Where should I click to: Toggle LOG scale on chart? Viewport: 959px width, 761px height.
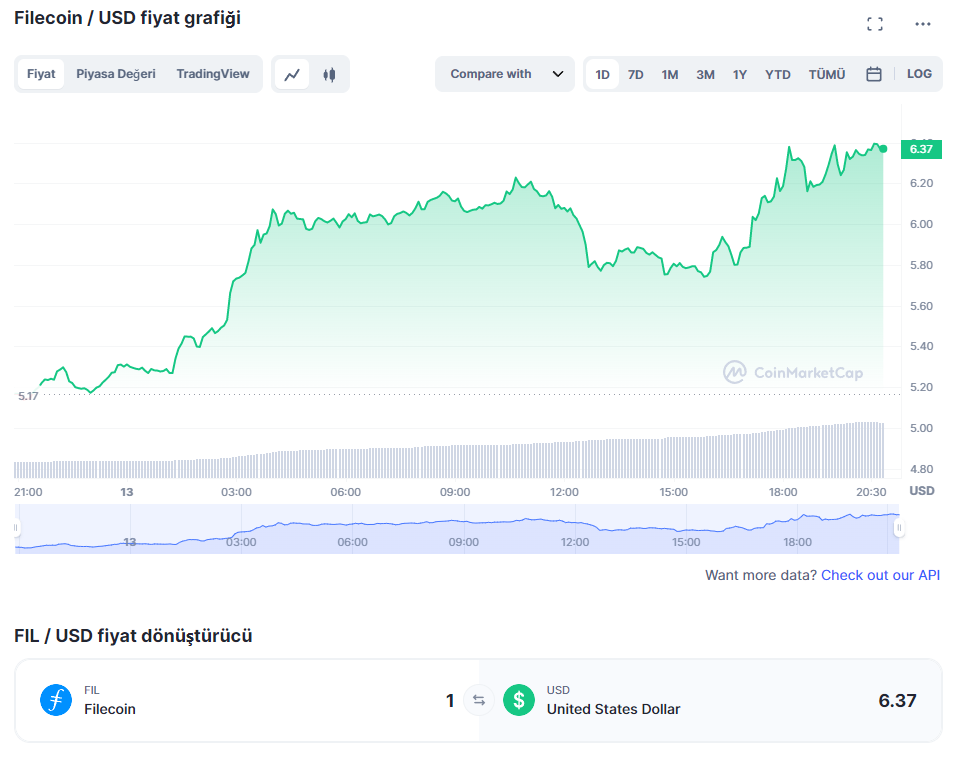point(919,74)
